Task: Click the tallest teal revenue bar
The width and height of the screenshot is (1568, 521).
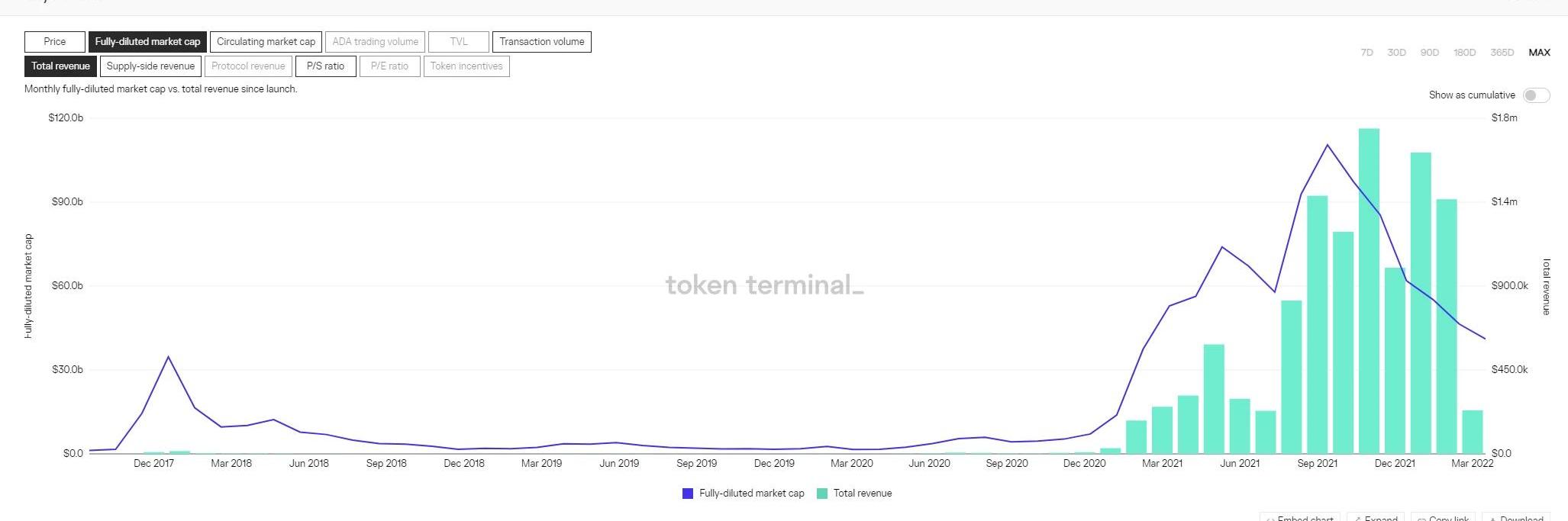Action: pos(1369,290)
